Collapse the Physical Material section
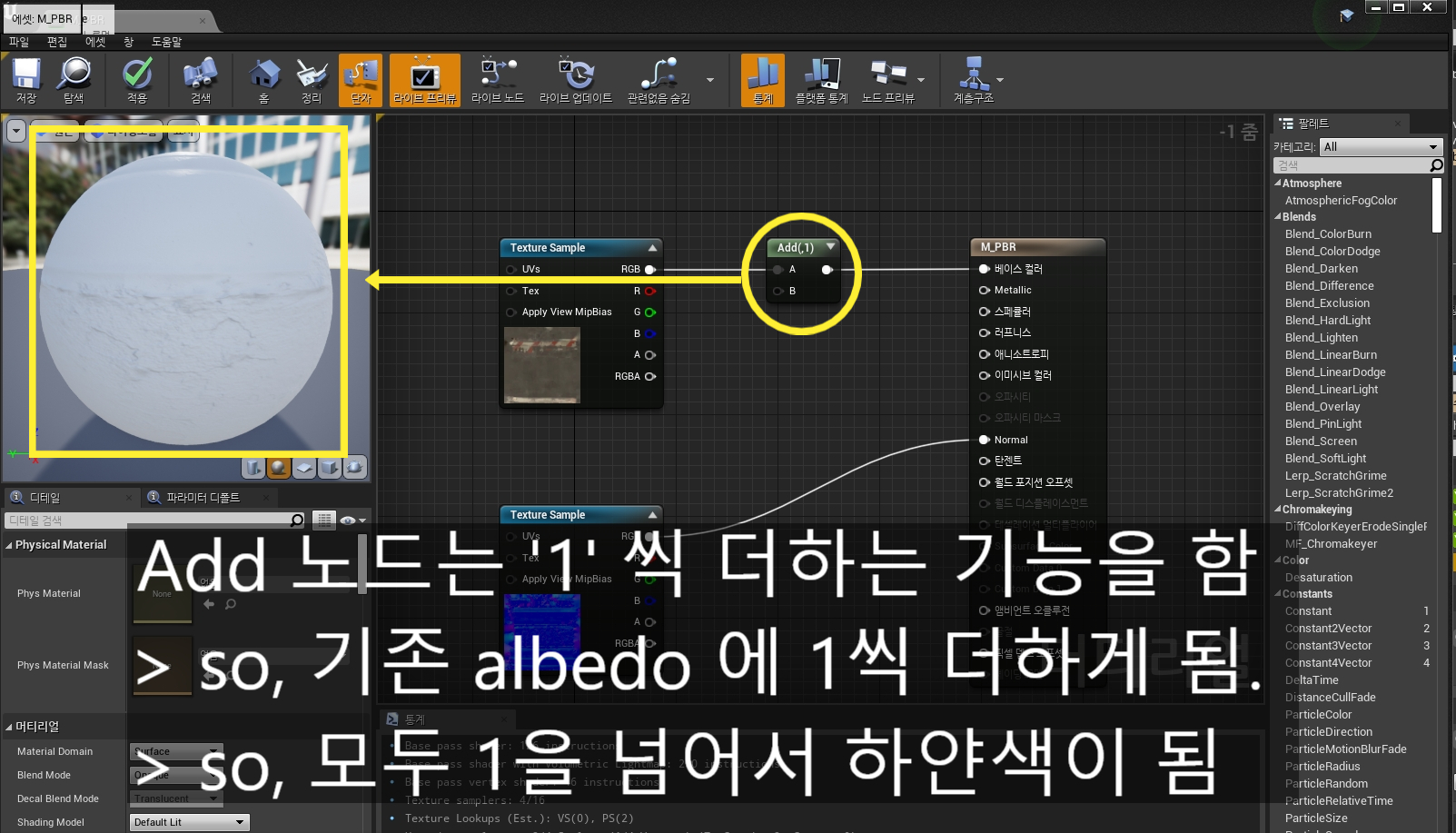 tap(9, 545)
